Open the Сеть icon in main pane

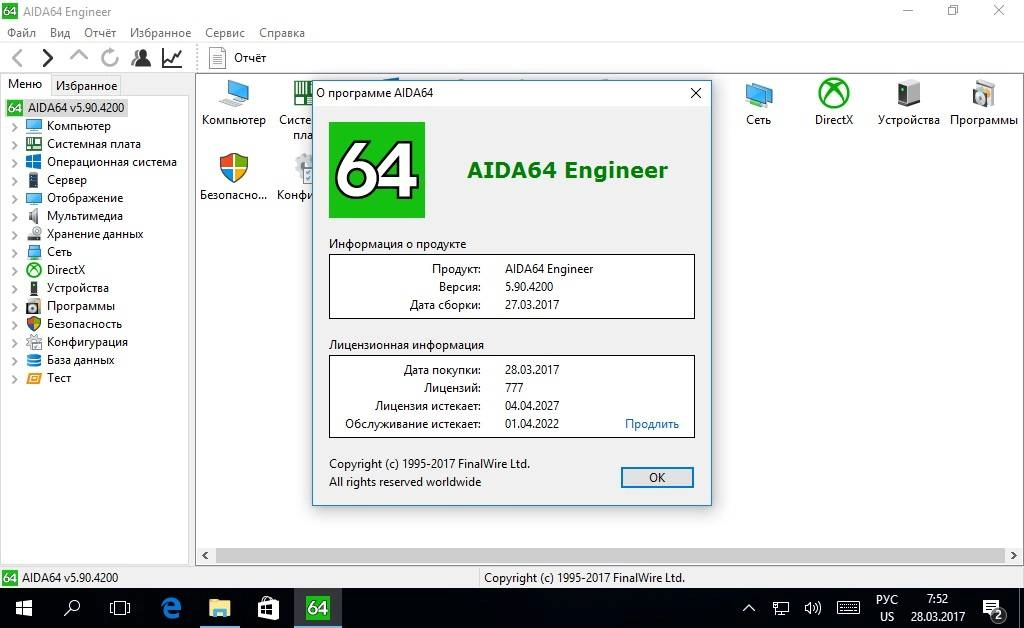(758, 102)
